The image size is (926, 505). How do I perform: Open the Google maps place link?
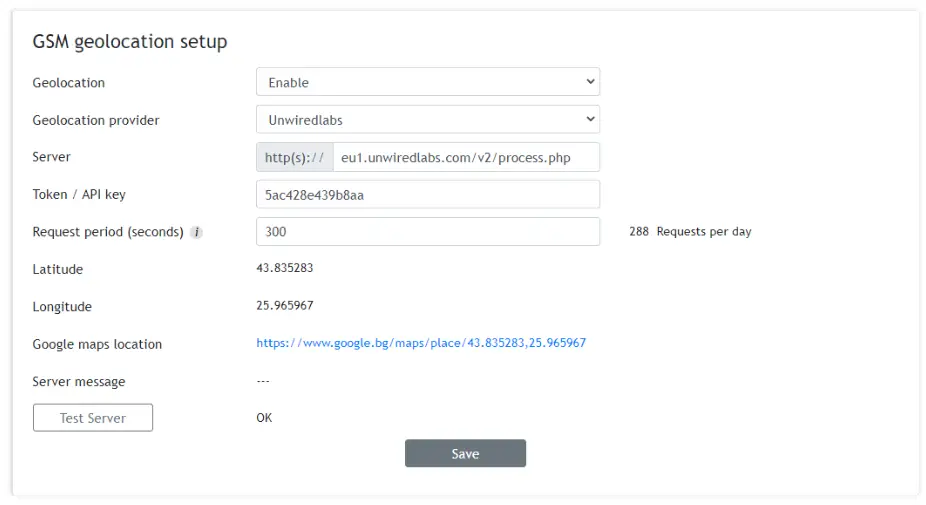pos(421,343)
